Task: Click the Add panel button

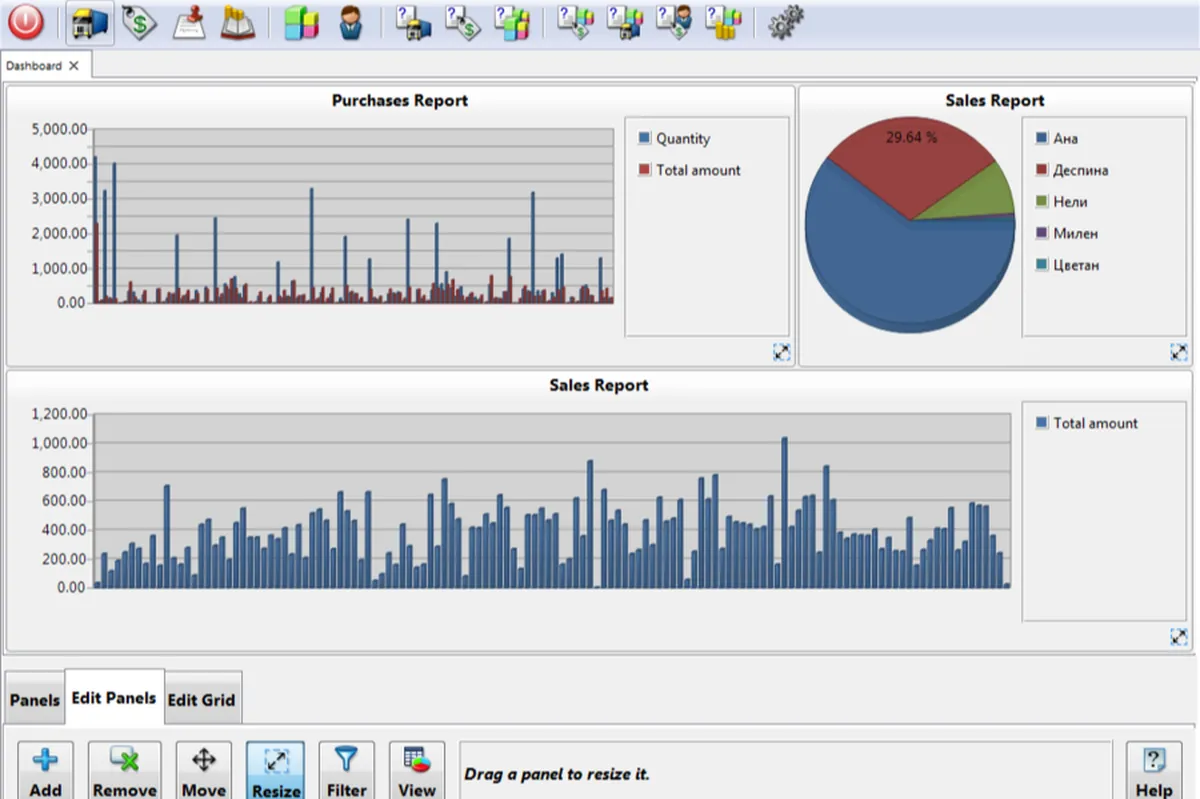Action: 45,771
